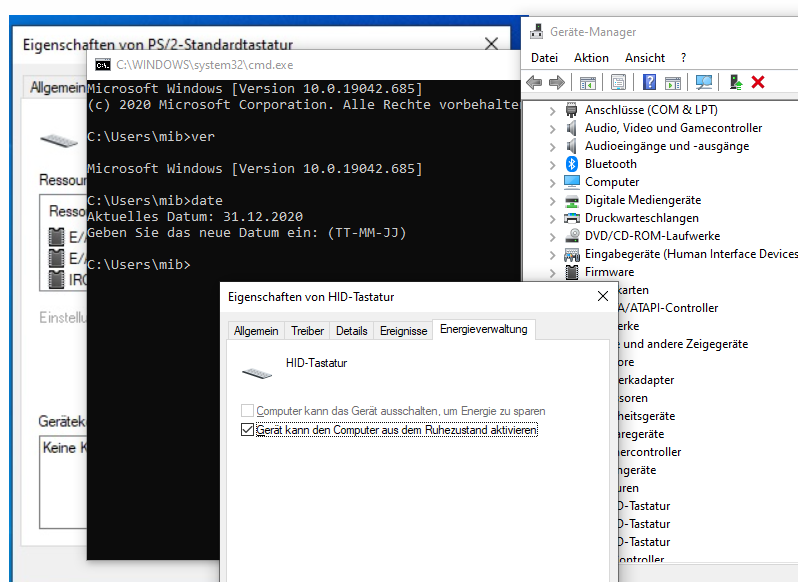The height and width of the screenshot is (582, 798).
Task: Click 'Aktuelles Datum: 31.12.2020' text in cmd
Action: [195, 217]
